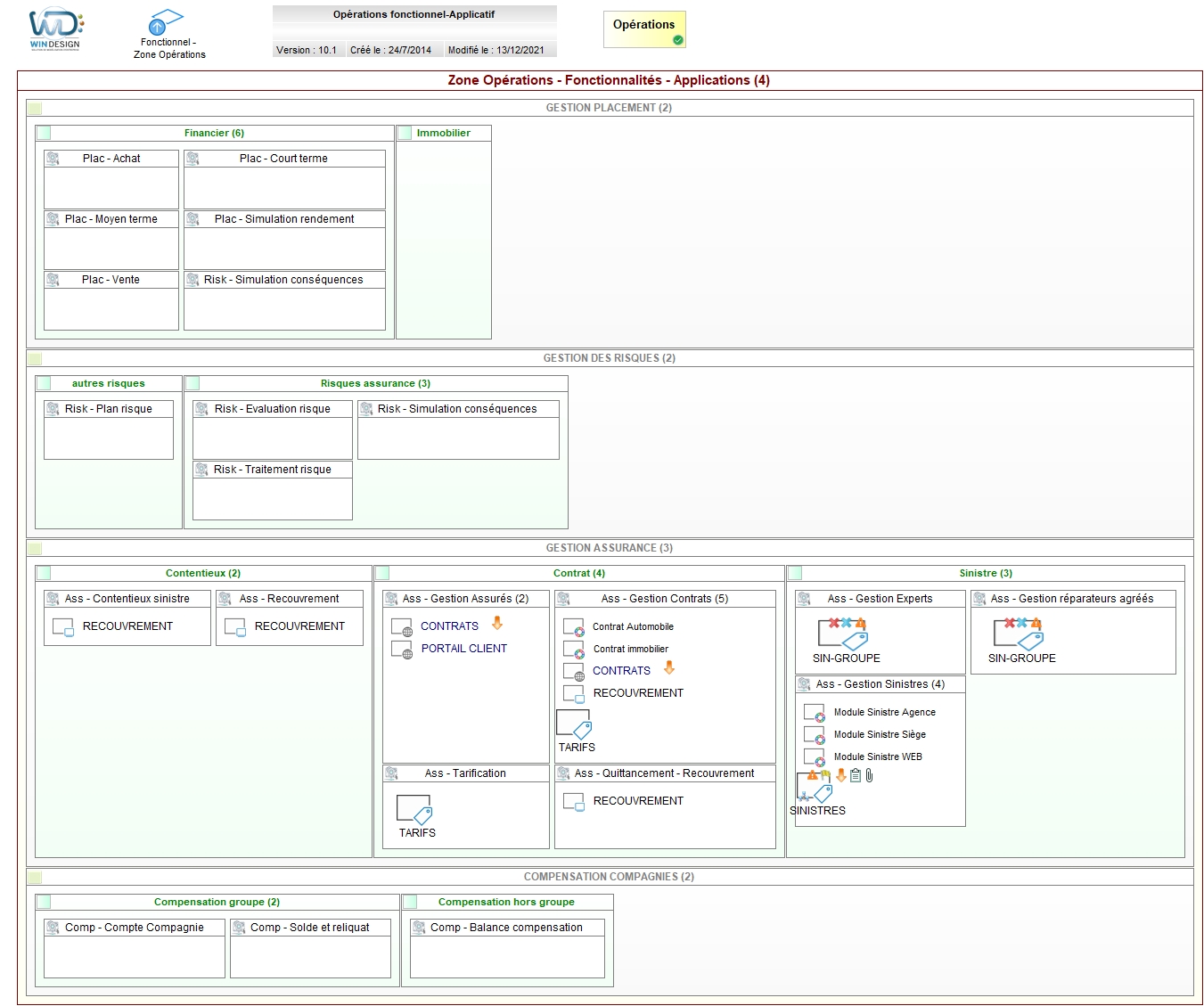The image size is (1204, 1006).
Task: Select RECOUVREMENT label under Ass - Contentieux sinistre
Action: point(127,626)
